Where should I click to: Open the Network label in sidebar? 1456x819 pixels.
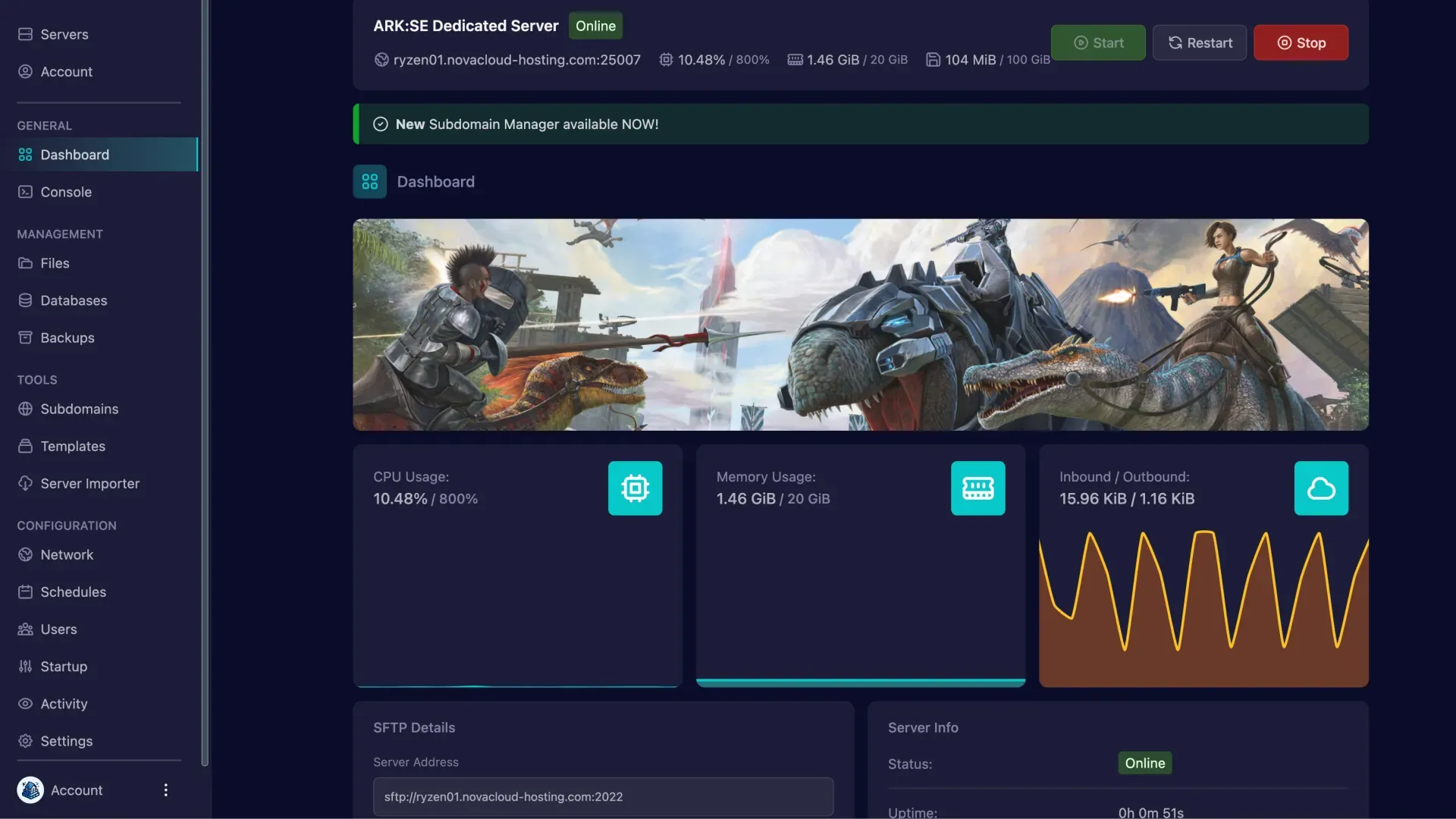point(67,554)
